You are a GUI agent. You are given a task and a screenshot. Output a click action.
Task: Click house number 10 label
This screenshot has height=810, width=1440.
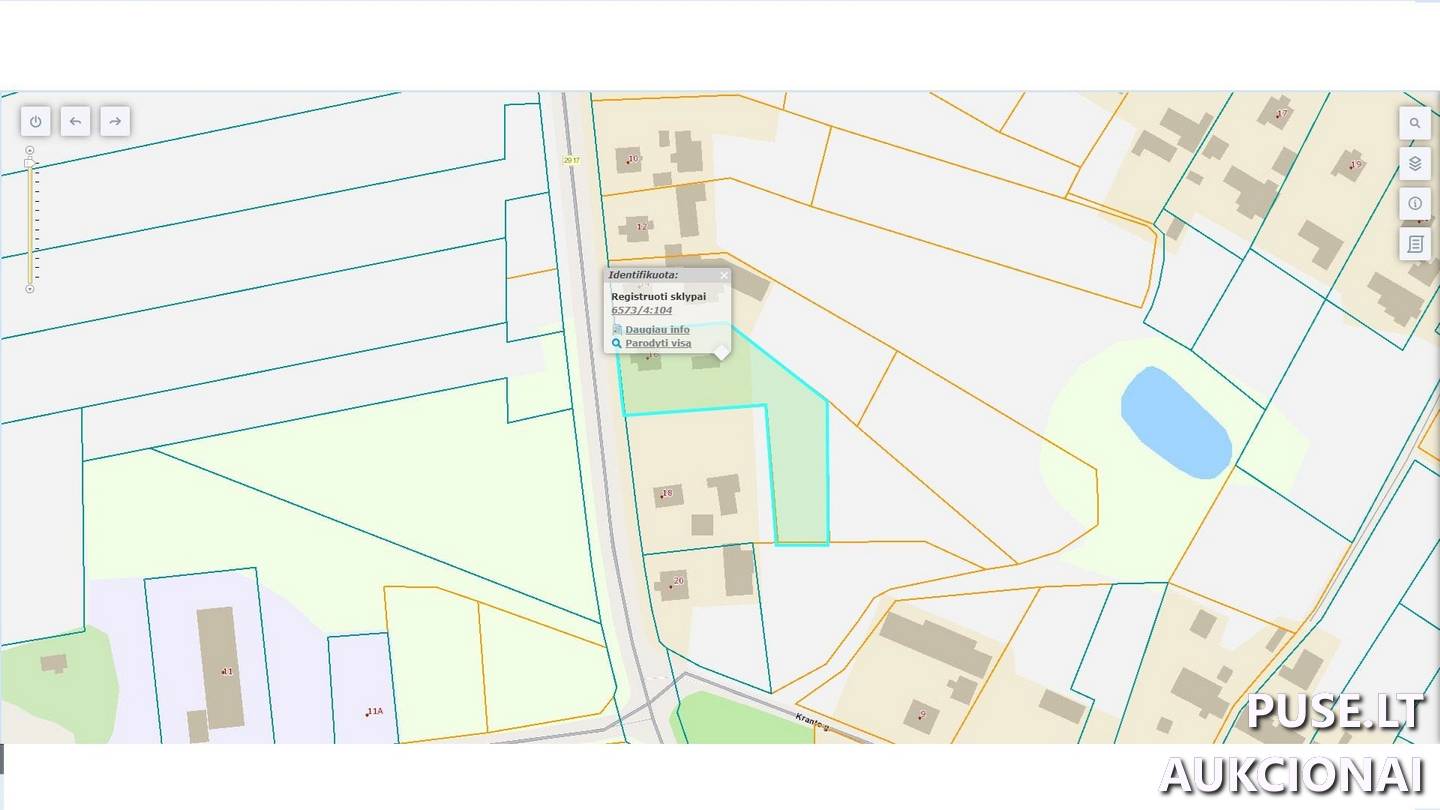(632, 158)
